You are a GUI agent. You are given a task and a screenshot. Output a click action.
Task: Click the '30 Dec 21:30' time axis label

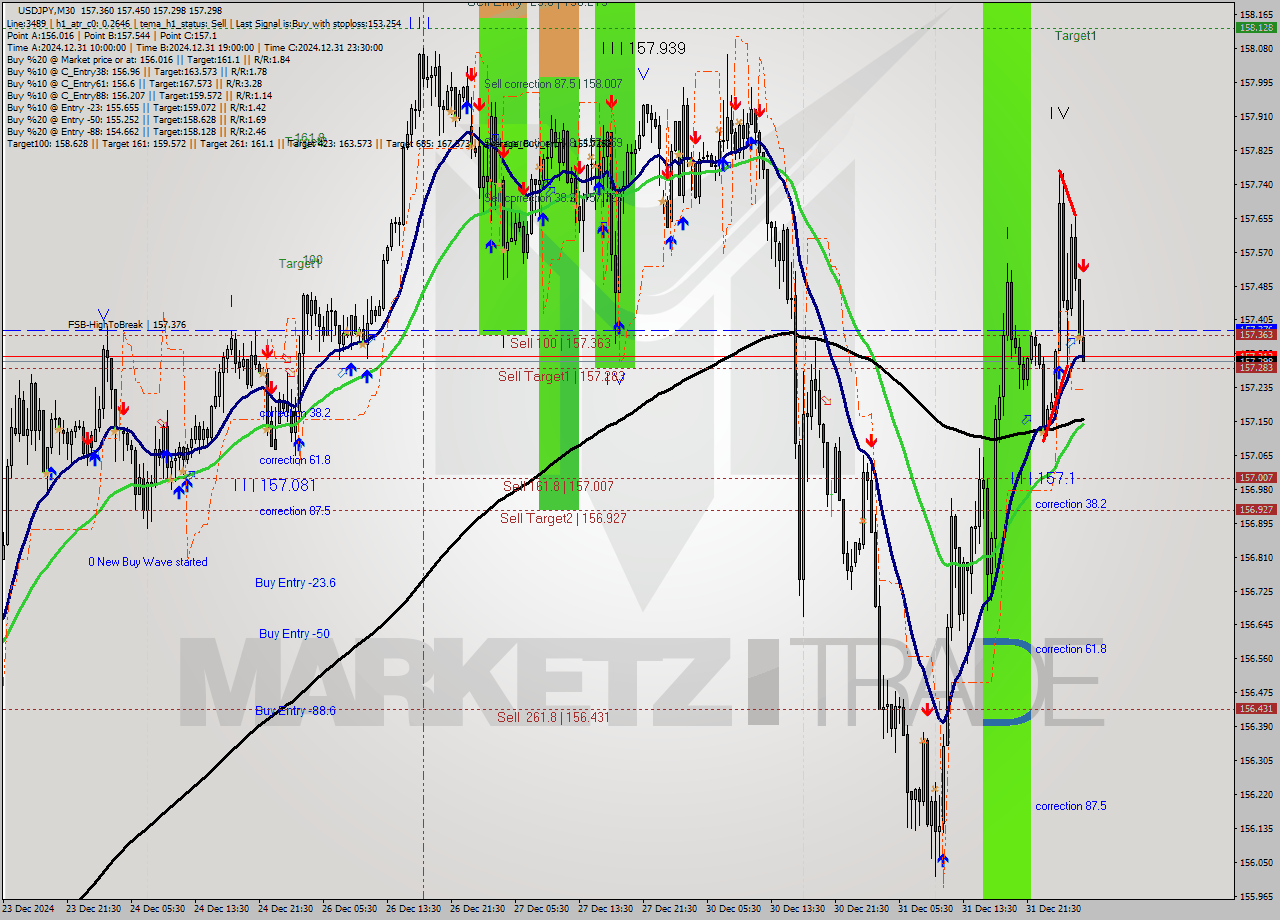click(861, 909)
